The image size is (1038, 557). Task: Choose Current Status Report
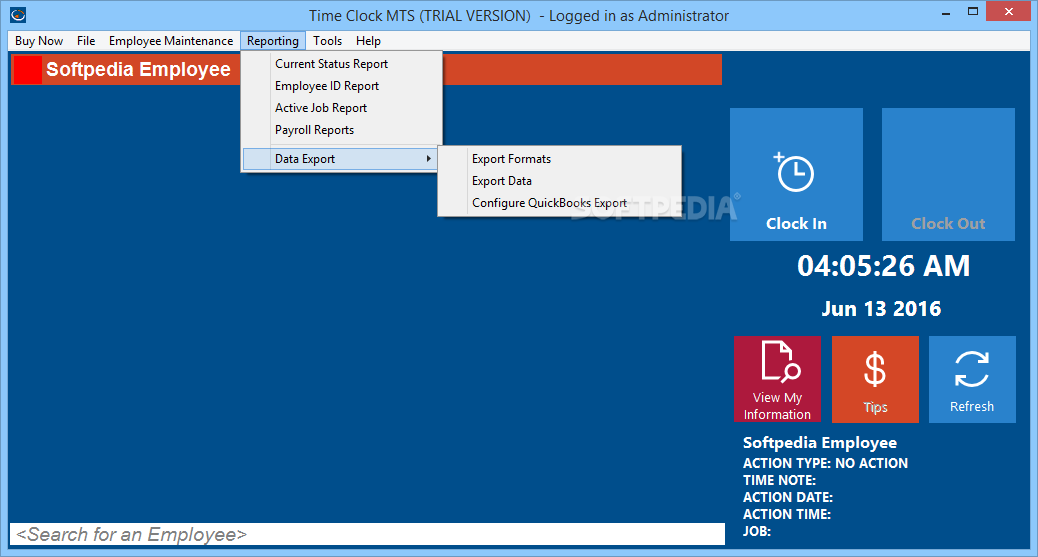coord(342,64)
